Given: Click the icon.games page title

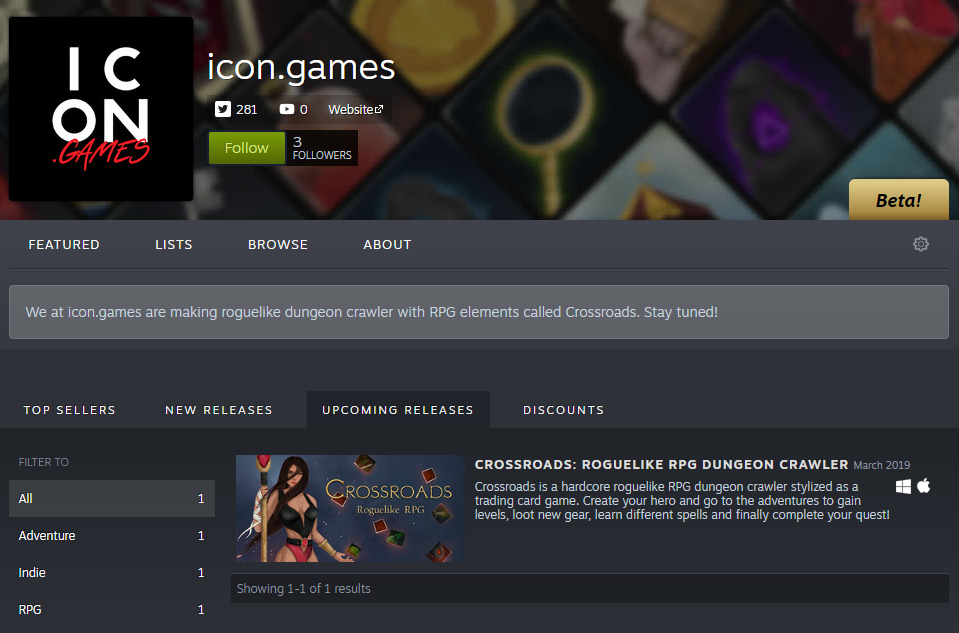Looking at the screenshot, I should [301, 67].
